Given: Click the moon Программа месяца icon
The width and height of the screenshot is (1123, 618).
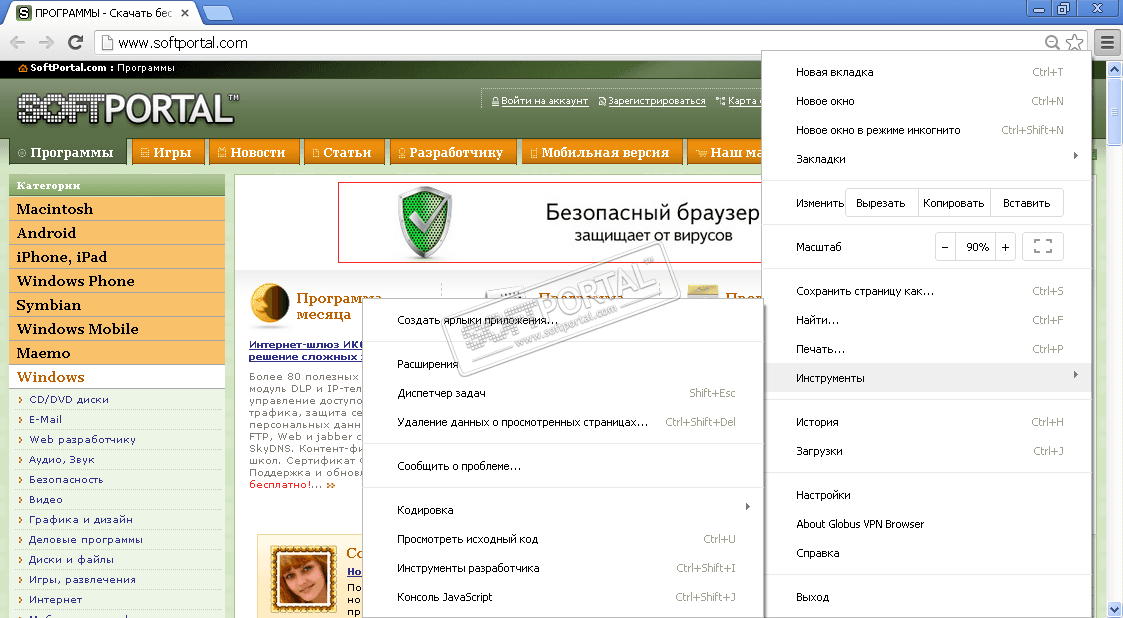Looking at the screenshot, I should tap(270, 304).
